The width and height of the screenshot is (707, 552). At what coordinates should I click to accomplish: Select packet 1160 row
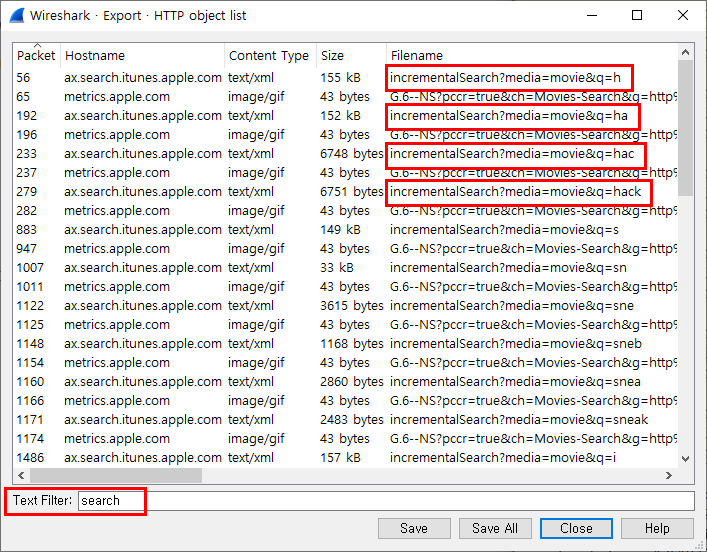345,382
